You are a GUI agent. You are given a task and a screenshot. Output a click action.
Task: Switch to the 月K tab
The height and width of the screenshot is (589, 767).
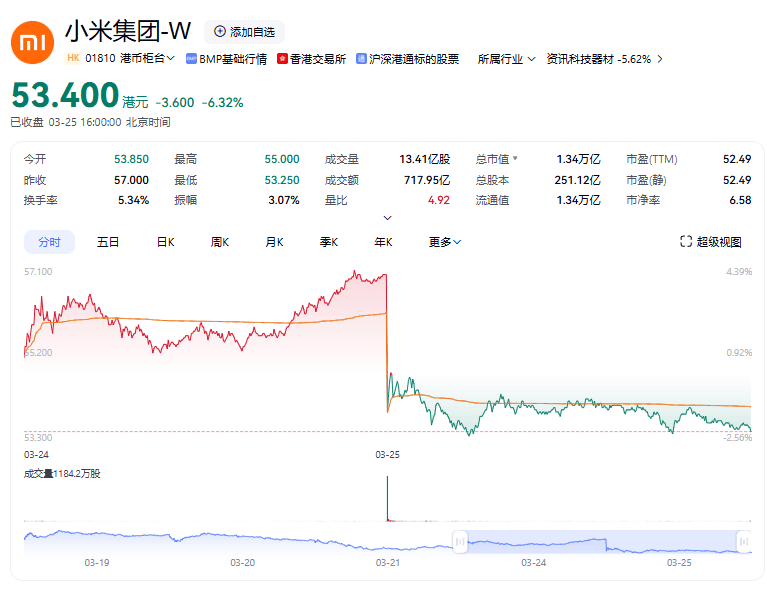click(274, 242)
